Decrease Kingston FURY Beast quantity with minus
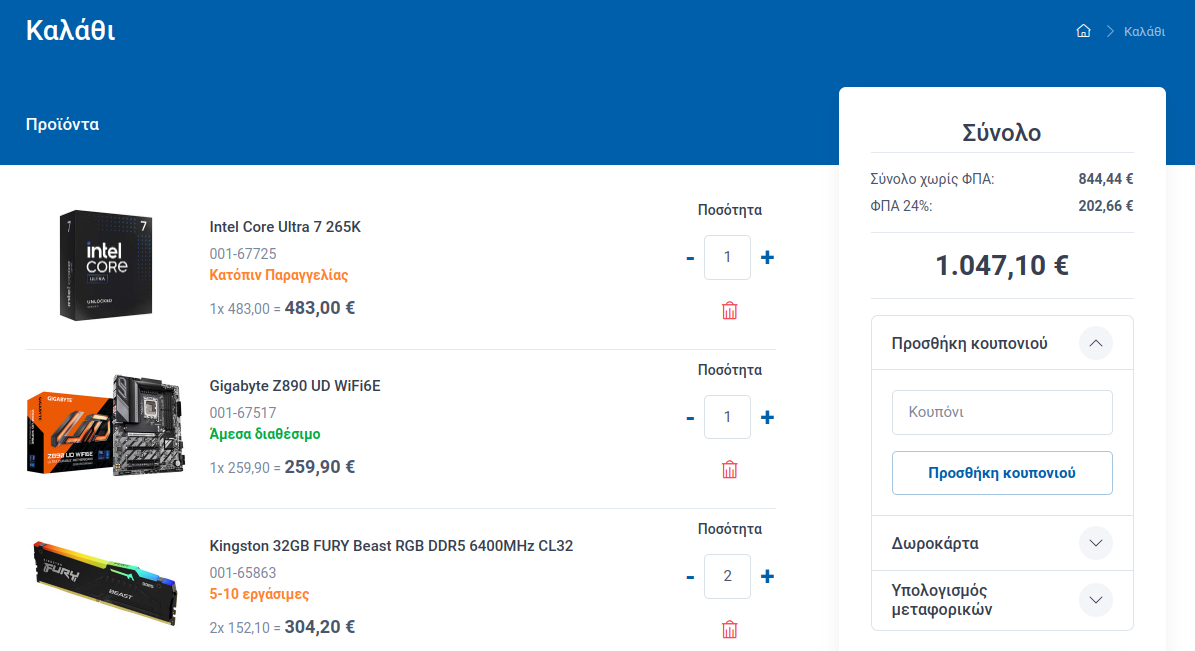The width and height of the screenshot is (1195, 651). [x=690, y=577]
